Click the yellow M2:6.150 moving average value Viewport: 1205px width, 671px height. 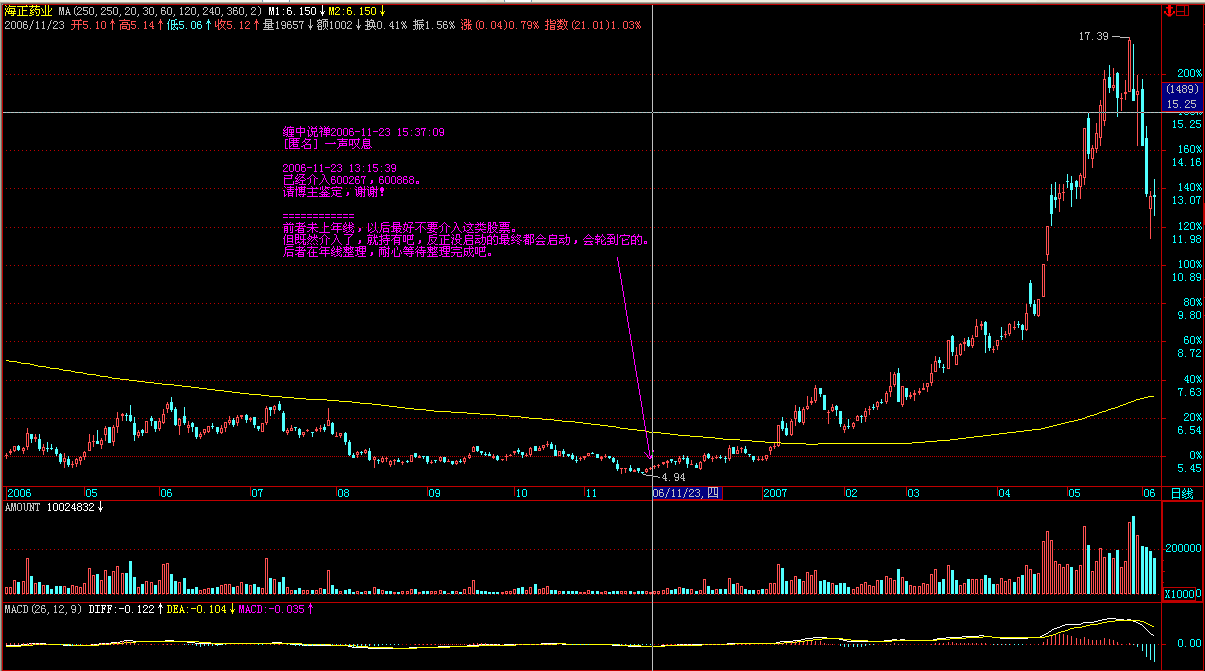[352, 11]
